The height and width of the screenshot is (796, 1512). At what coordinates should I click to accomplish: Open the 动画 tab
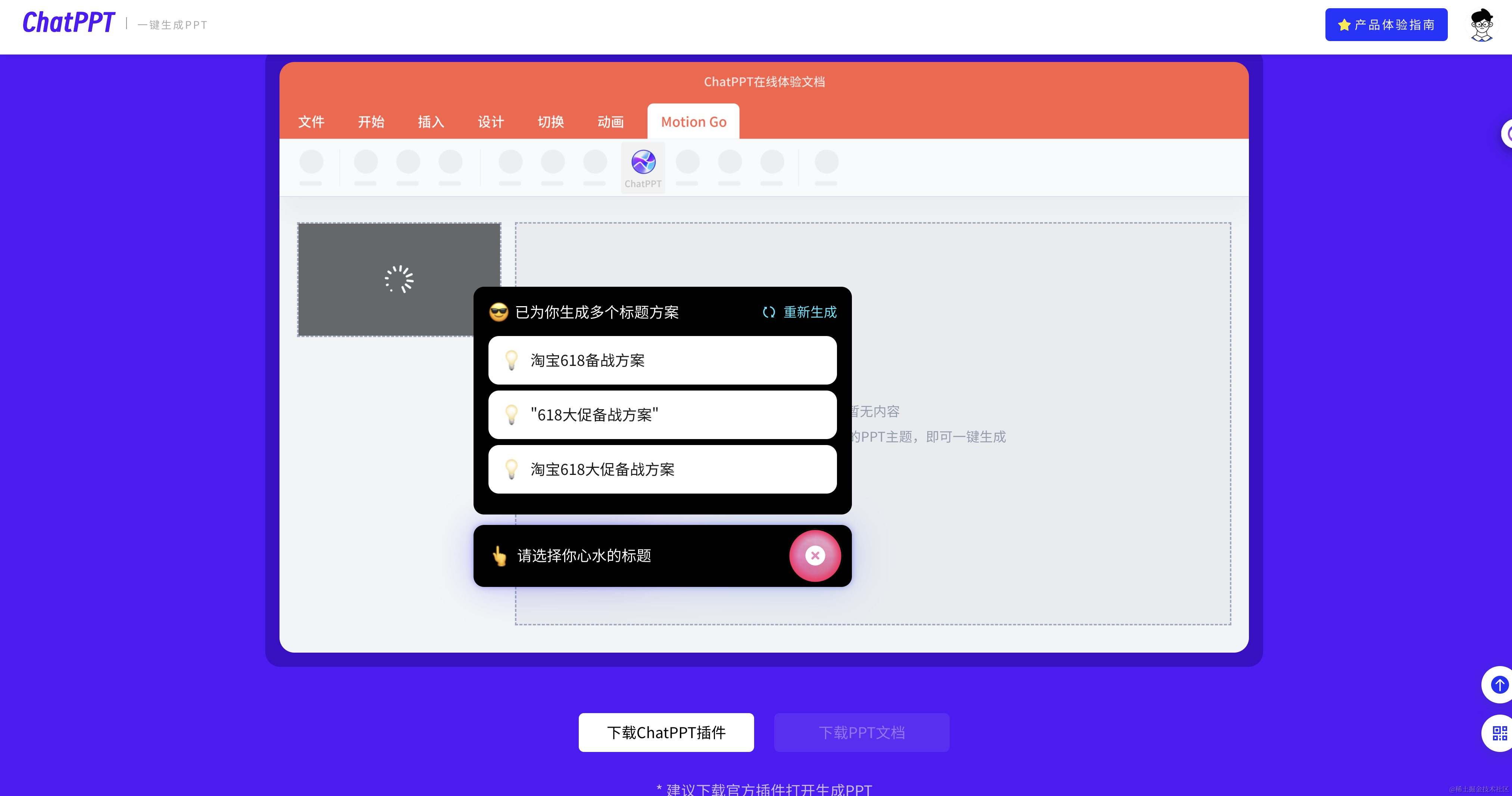coord(610,122)
